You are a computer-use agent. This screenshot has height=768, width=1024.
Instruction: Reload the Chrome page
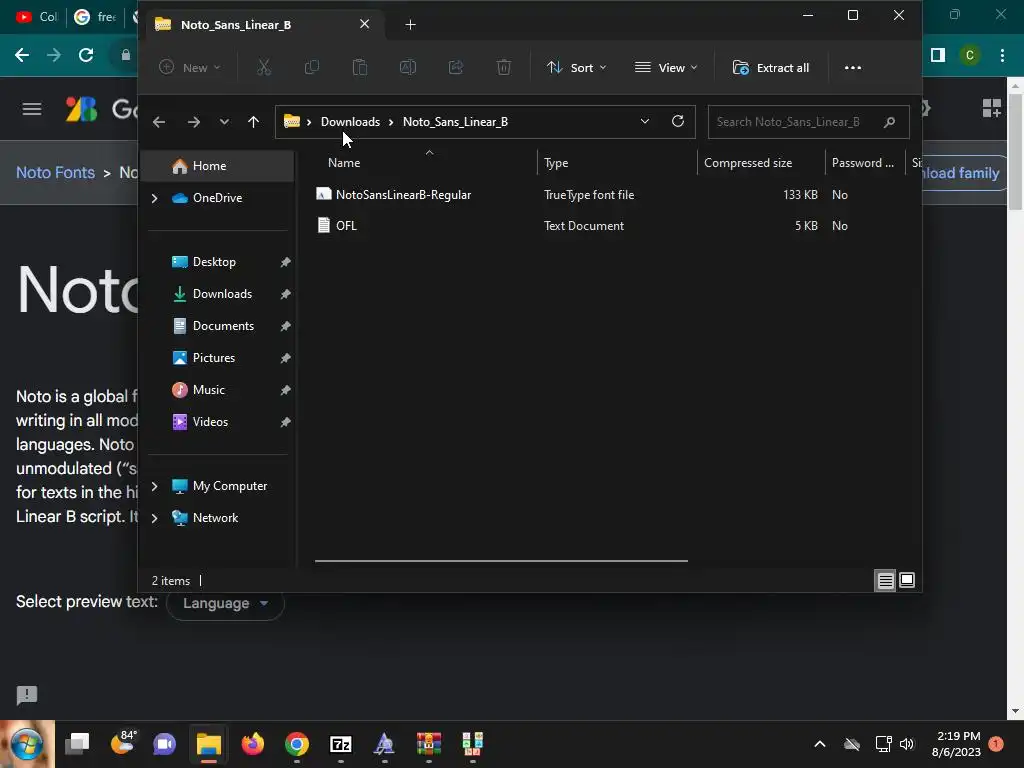[x=86, y=55]
